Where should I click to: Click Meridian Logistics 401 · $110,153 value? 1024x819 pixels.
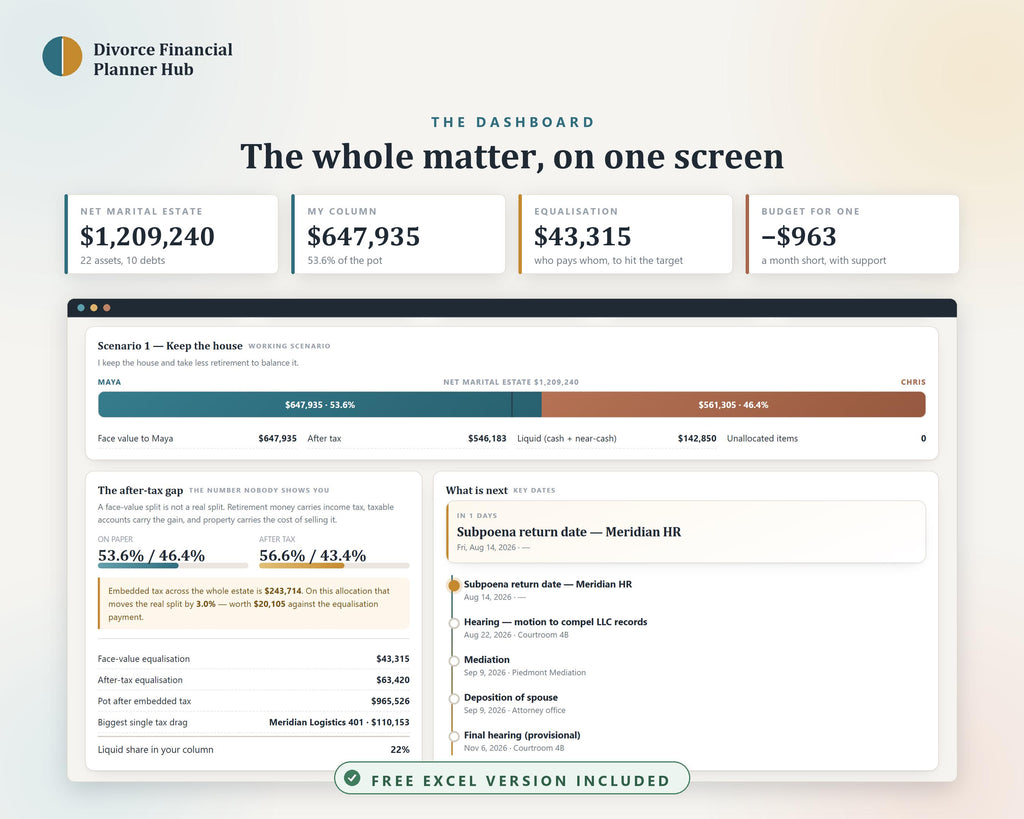(339, 722)
